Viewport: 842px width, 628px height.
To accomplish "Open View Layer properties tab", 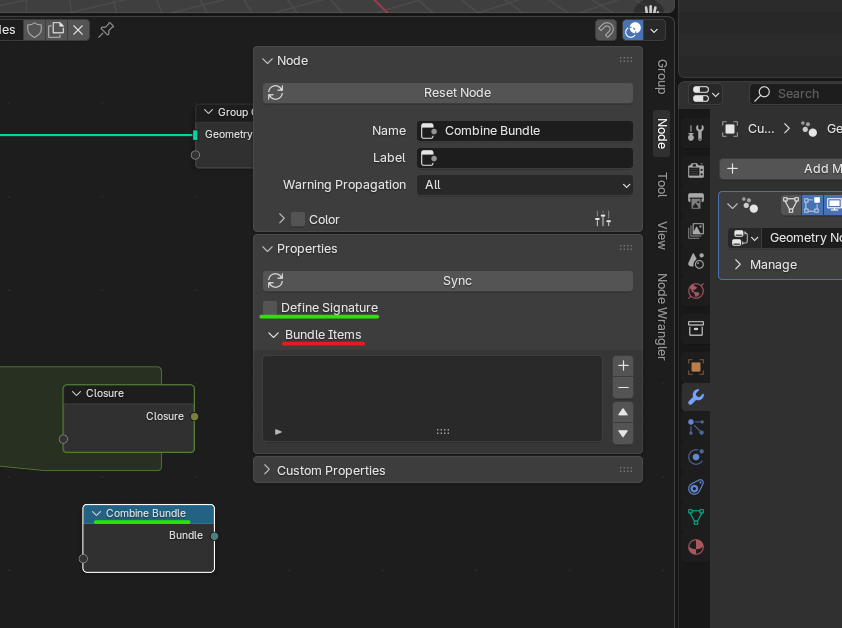I will click(x=696, y=231).
